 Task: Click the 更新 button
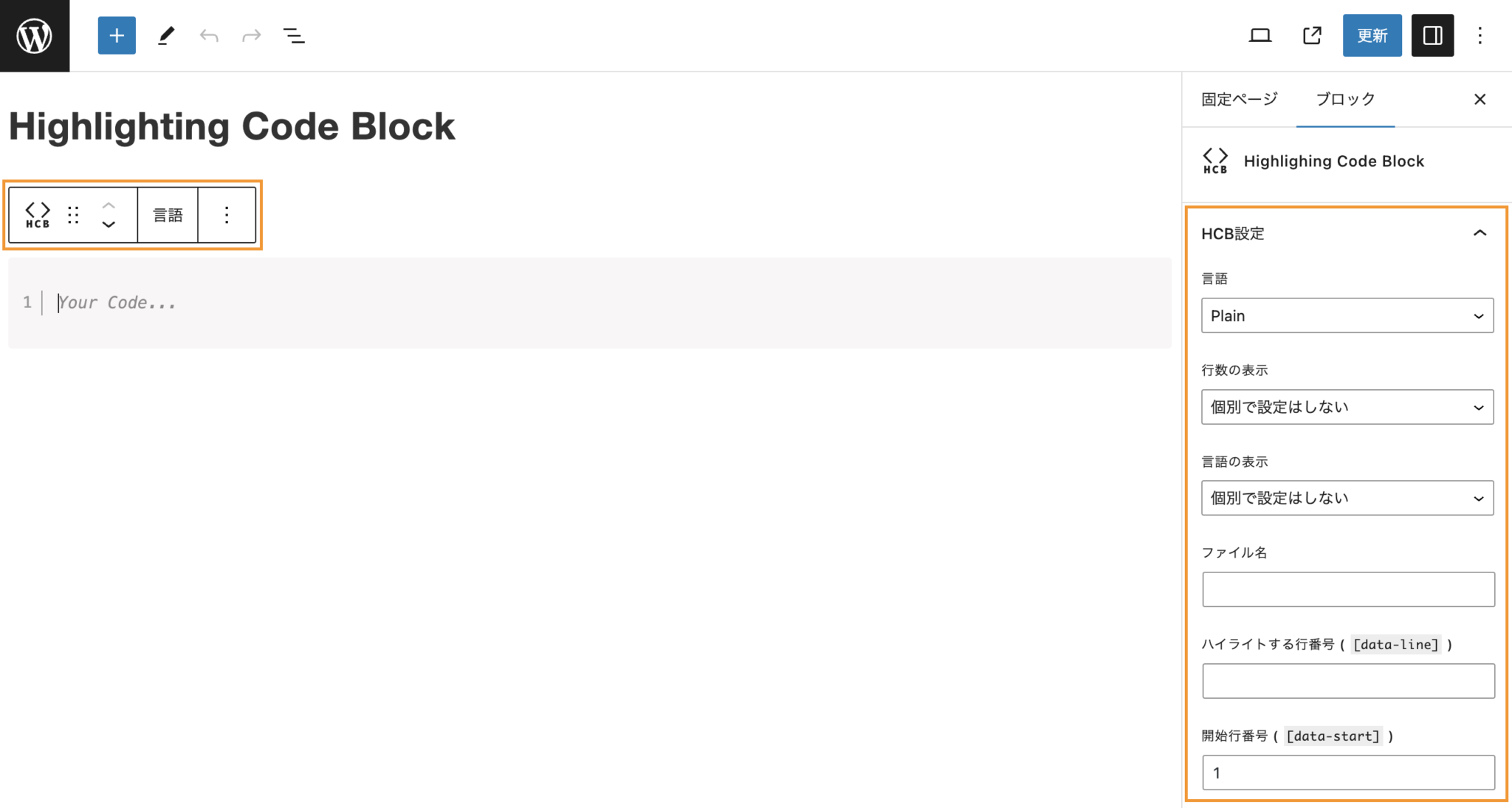click(1372, 35)
